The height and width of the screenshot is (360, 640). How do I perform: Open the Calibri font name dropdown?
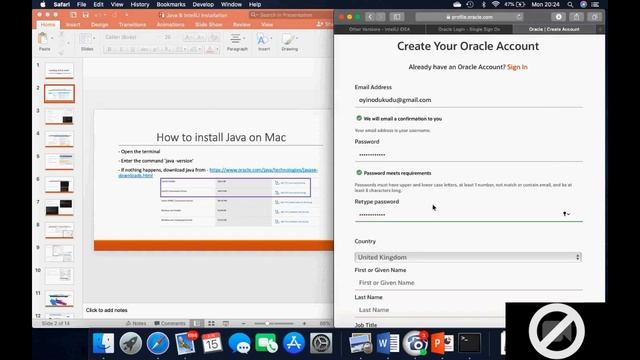click(x=131, y=37)
